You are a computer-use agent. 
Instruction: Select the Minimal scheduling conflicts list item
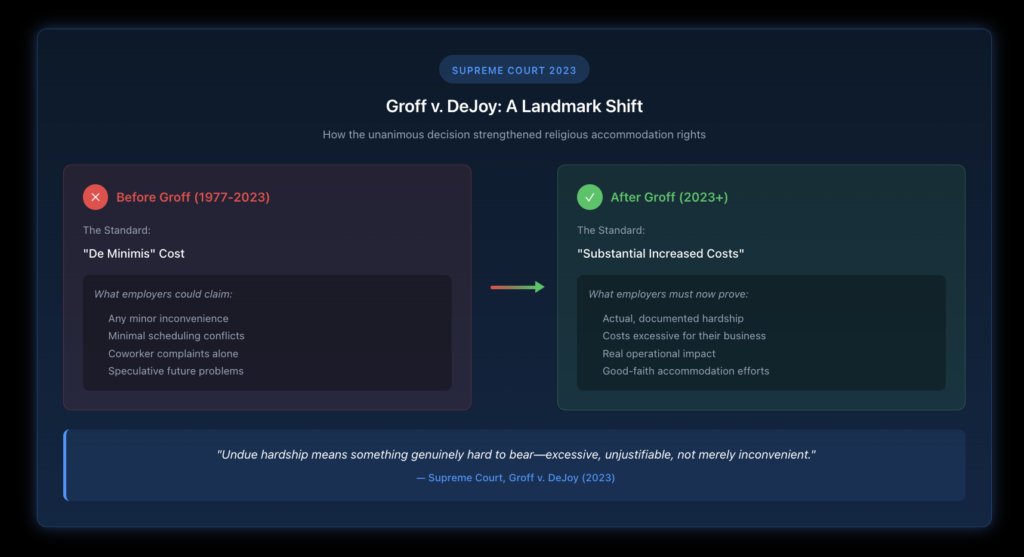[176, 336]
